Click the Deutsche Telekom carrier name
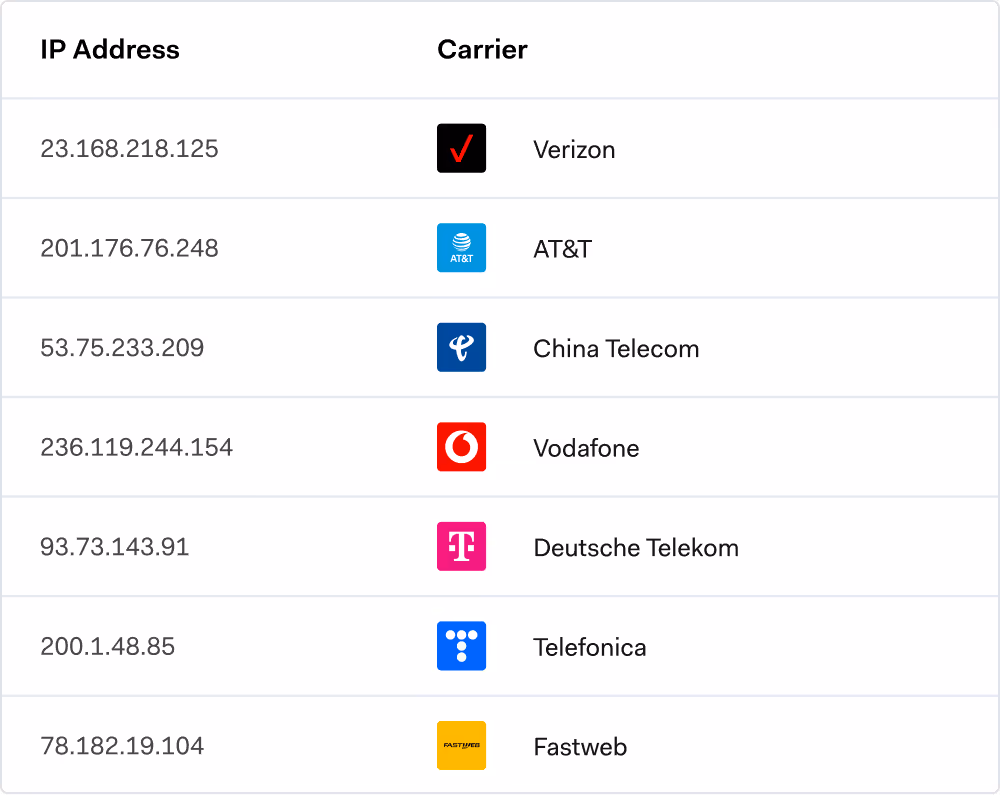Viewport: 1000px width, 795px height. [x=637, y=547]
